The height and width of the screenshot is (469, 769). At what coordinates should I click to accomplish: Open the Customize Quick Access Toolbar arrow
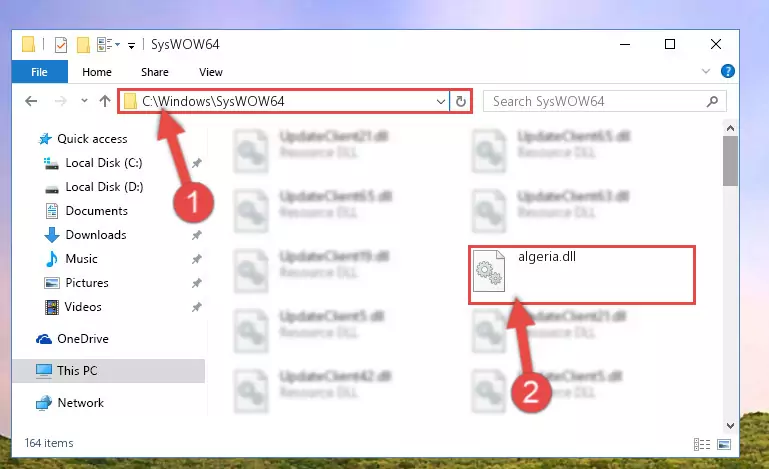tap(131, 46)
